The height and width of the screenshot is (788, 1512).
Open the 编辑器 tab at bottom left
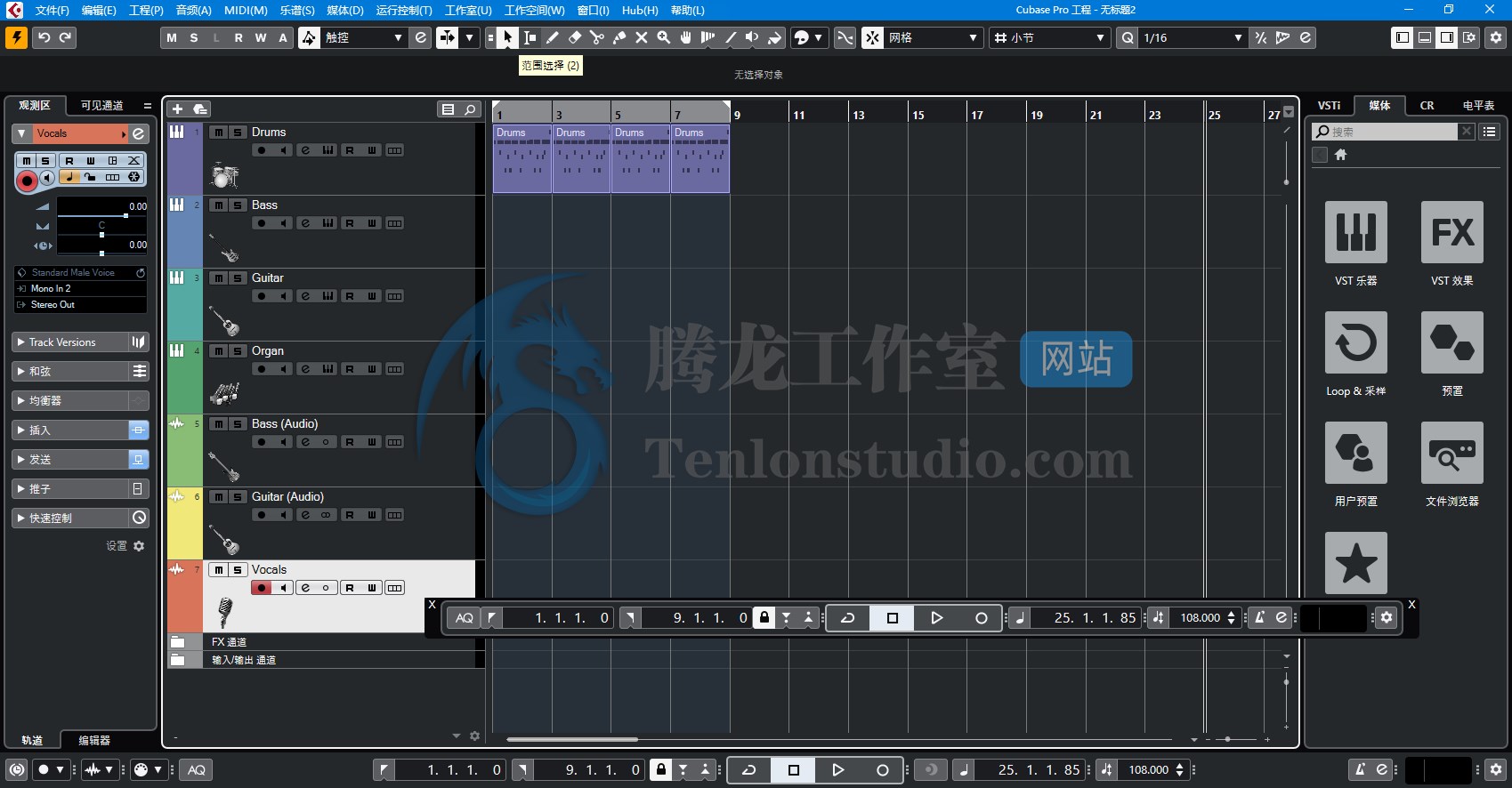(x=94, y=740)
